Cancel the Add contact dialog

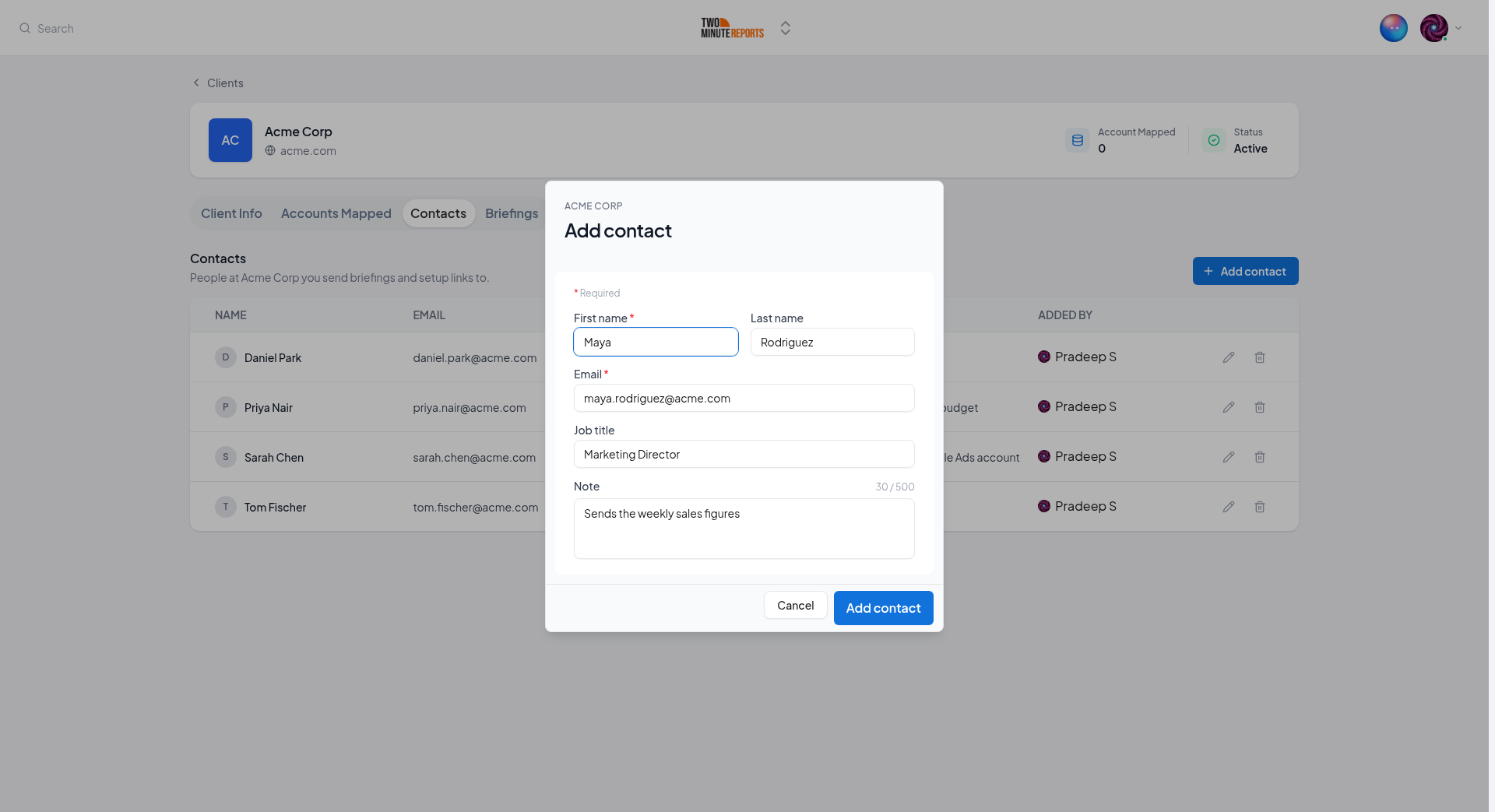pos(795,605)
